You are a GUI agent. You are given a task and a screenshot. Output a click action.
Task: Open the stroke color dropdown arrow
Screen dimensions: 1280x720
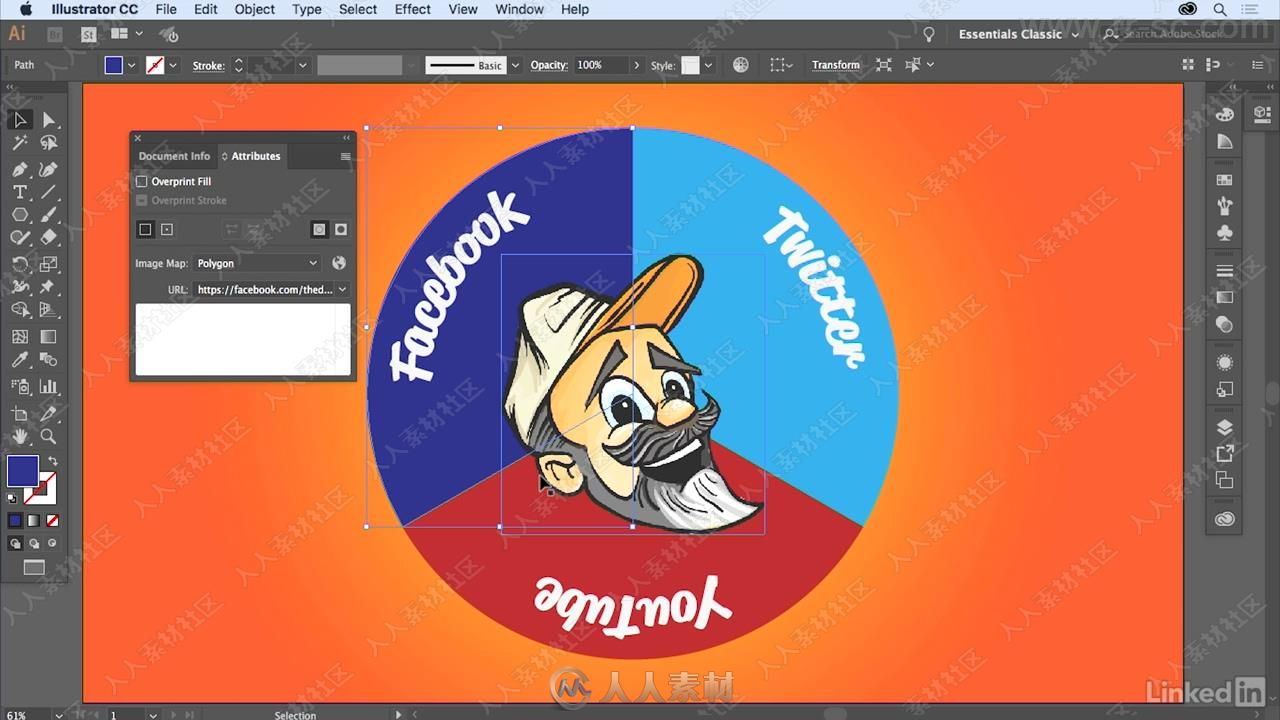click(173, 65)
